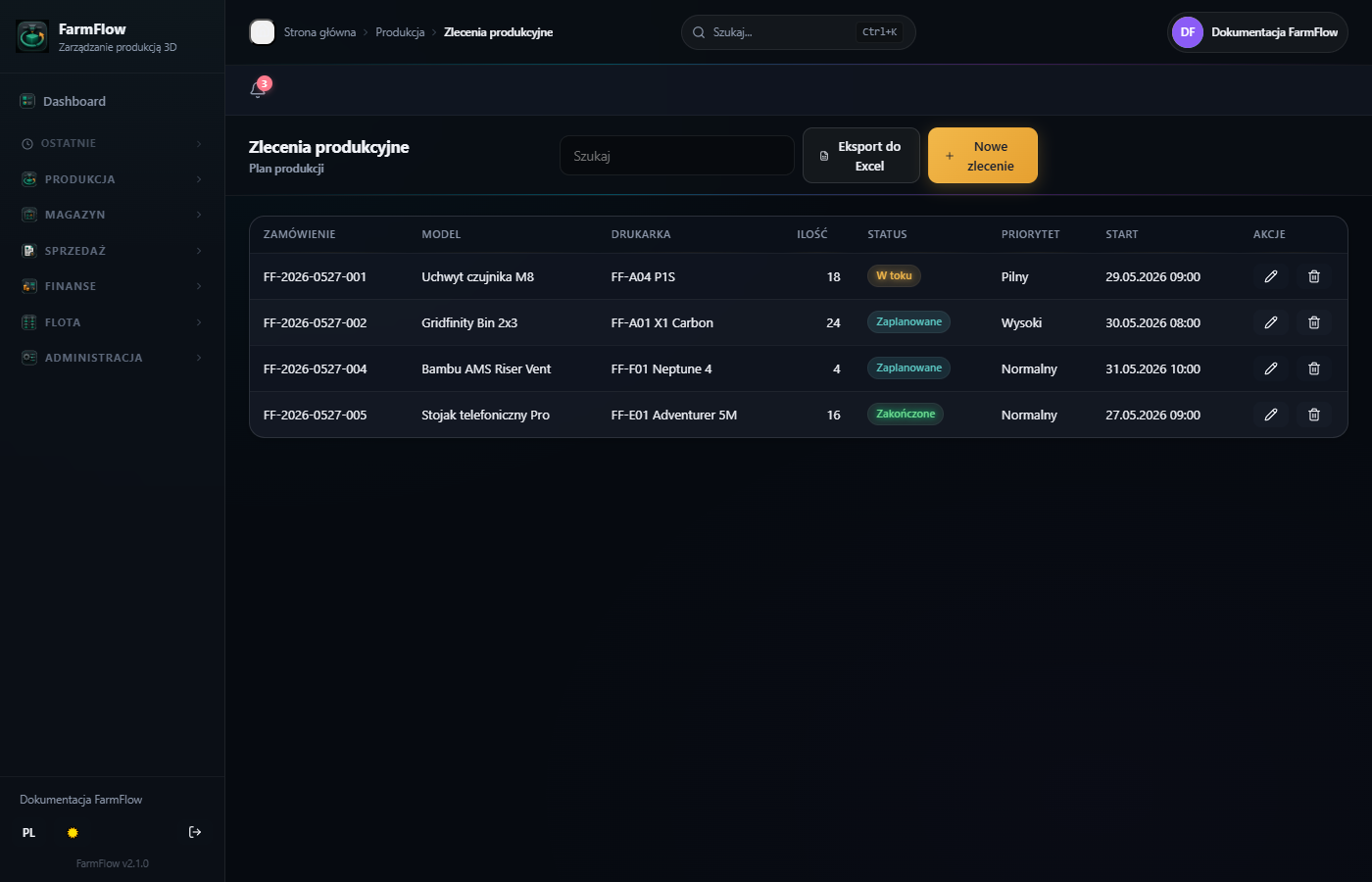Click the logout icon in sidebar footer
Screen dimensions: 1372x882
pyautogui.click(x=195, y=832)
